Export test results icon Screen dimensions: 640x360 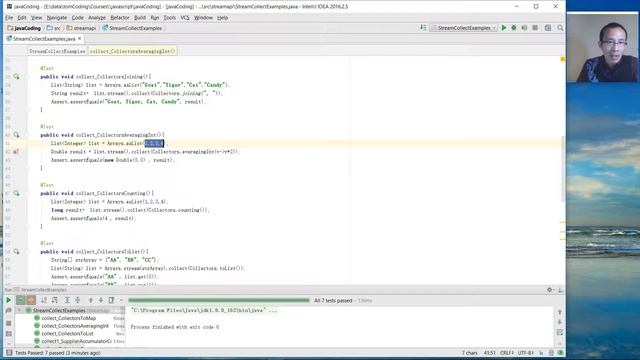(x=111, y=300)
